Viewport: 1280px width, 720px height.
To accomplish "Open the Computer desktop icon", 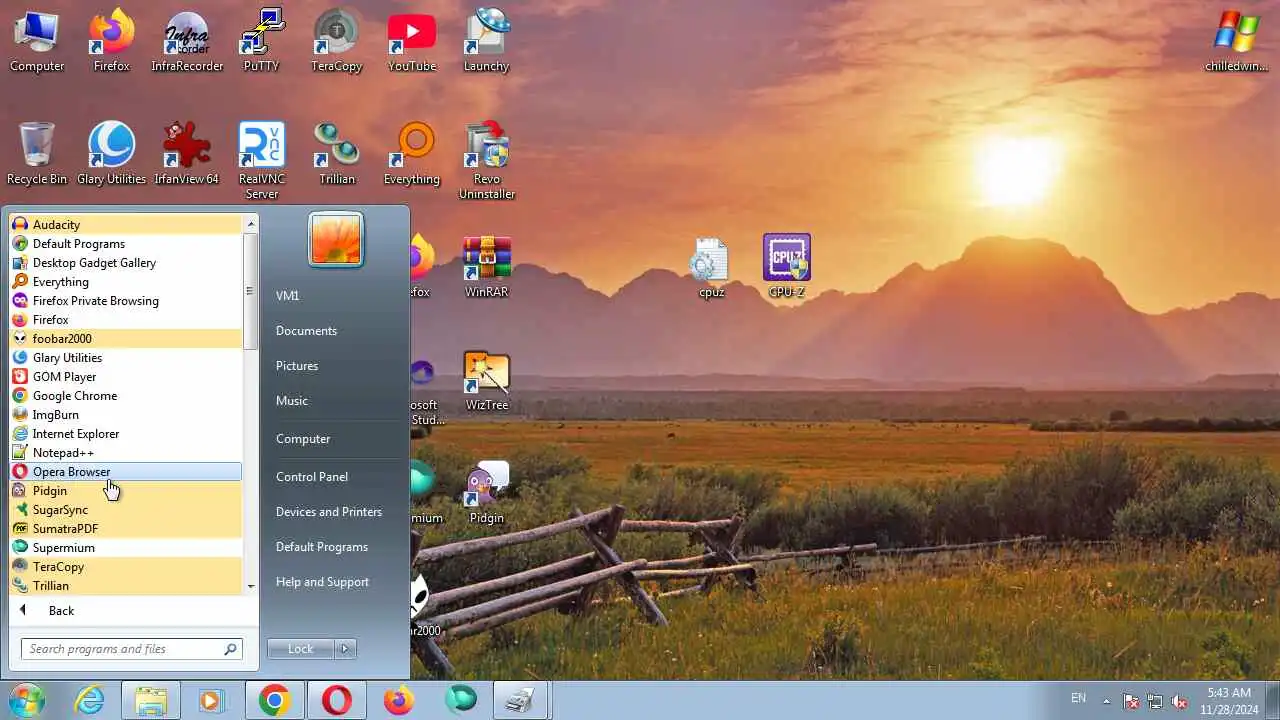I will (37, 42).
